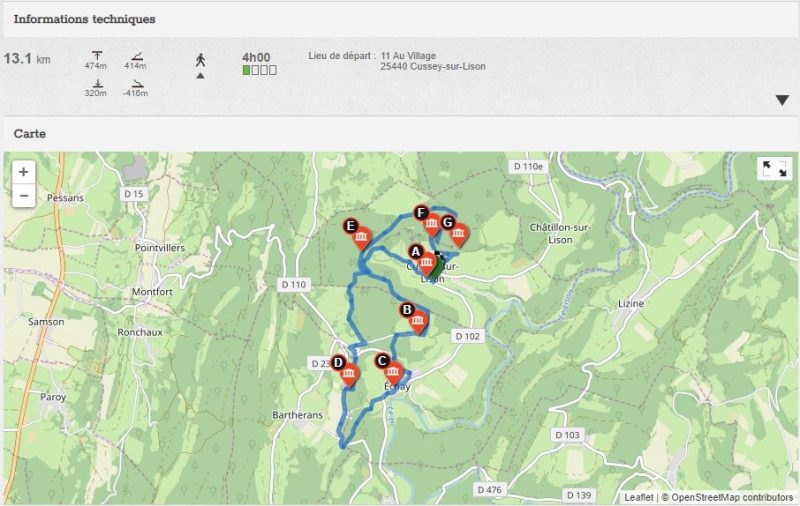Collapse the Informations techniques section header
The width and height of the screenshot is (800, 506).
tap(84, 19)
